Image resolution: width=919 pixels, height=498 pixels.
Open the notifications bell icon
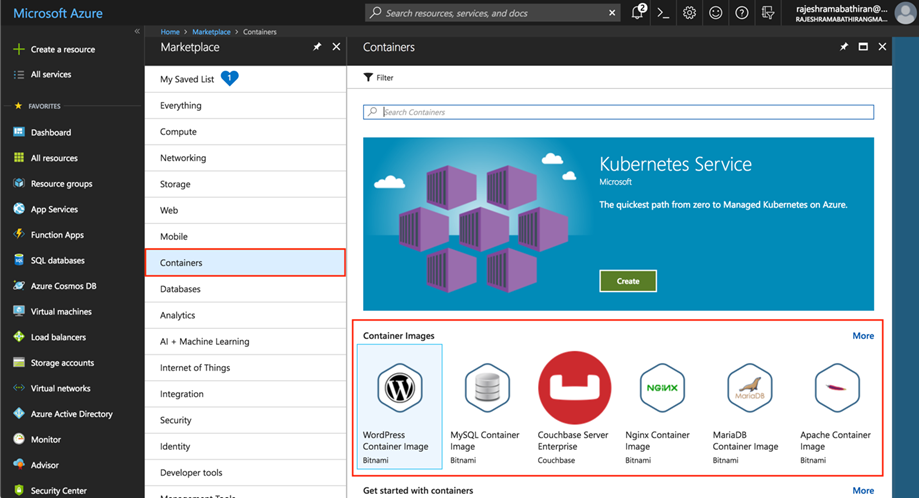pyautogui.click(x=638, y=12)
